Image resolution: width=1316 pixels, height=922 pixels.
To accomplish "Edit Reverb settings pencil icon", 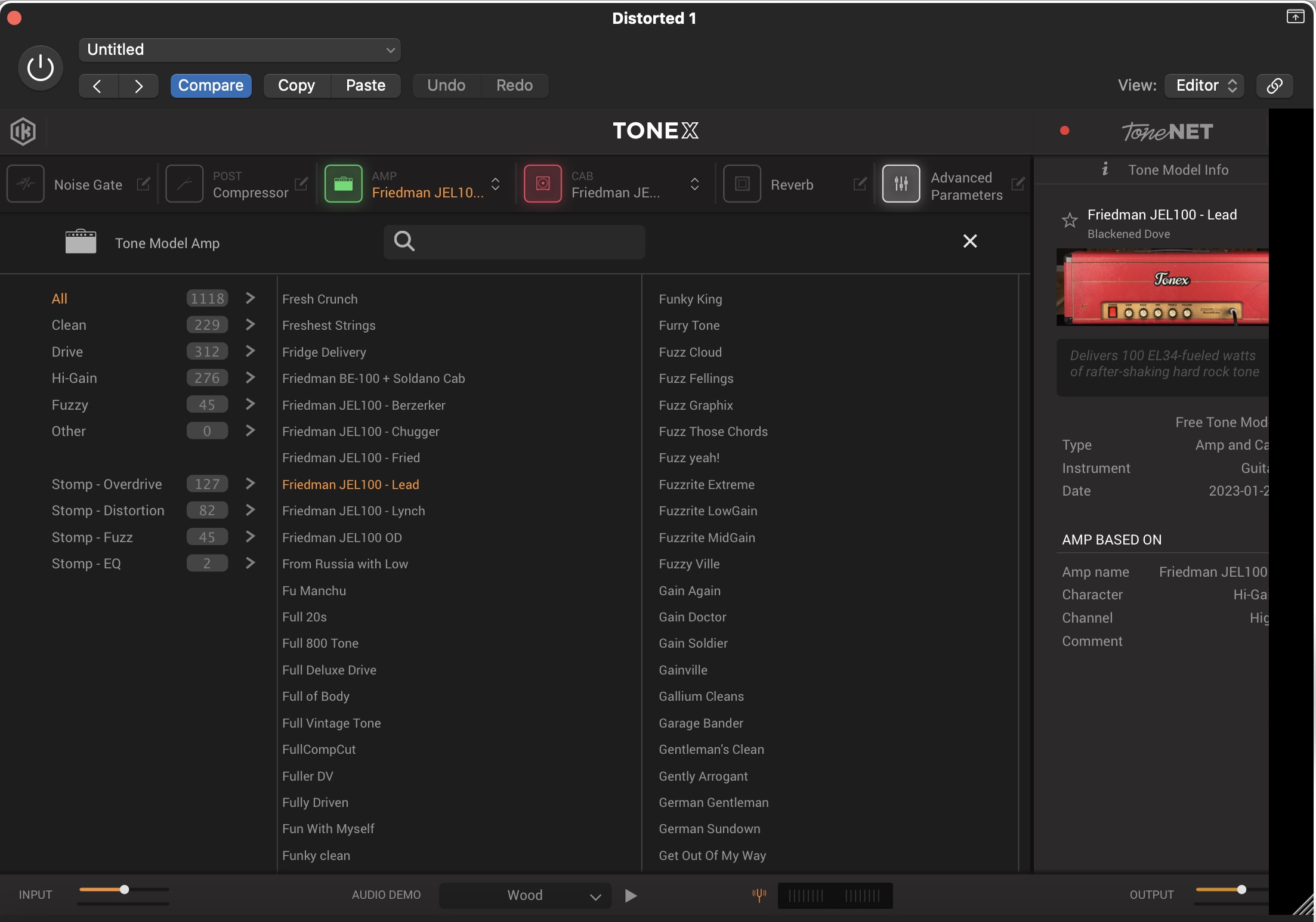I will 860,184.
